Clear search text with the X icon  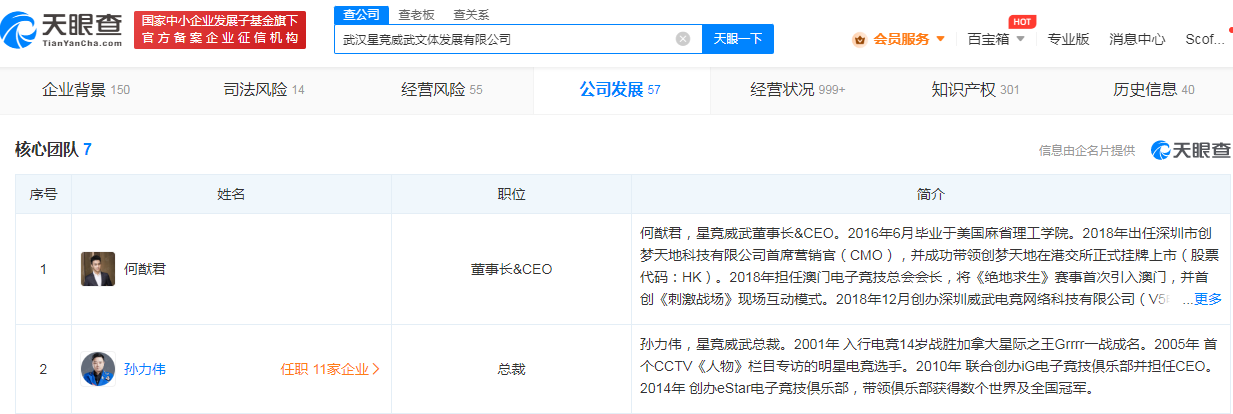tap(683, 39)
